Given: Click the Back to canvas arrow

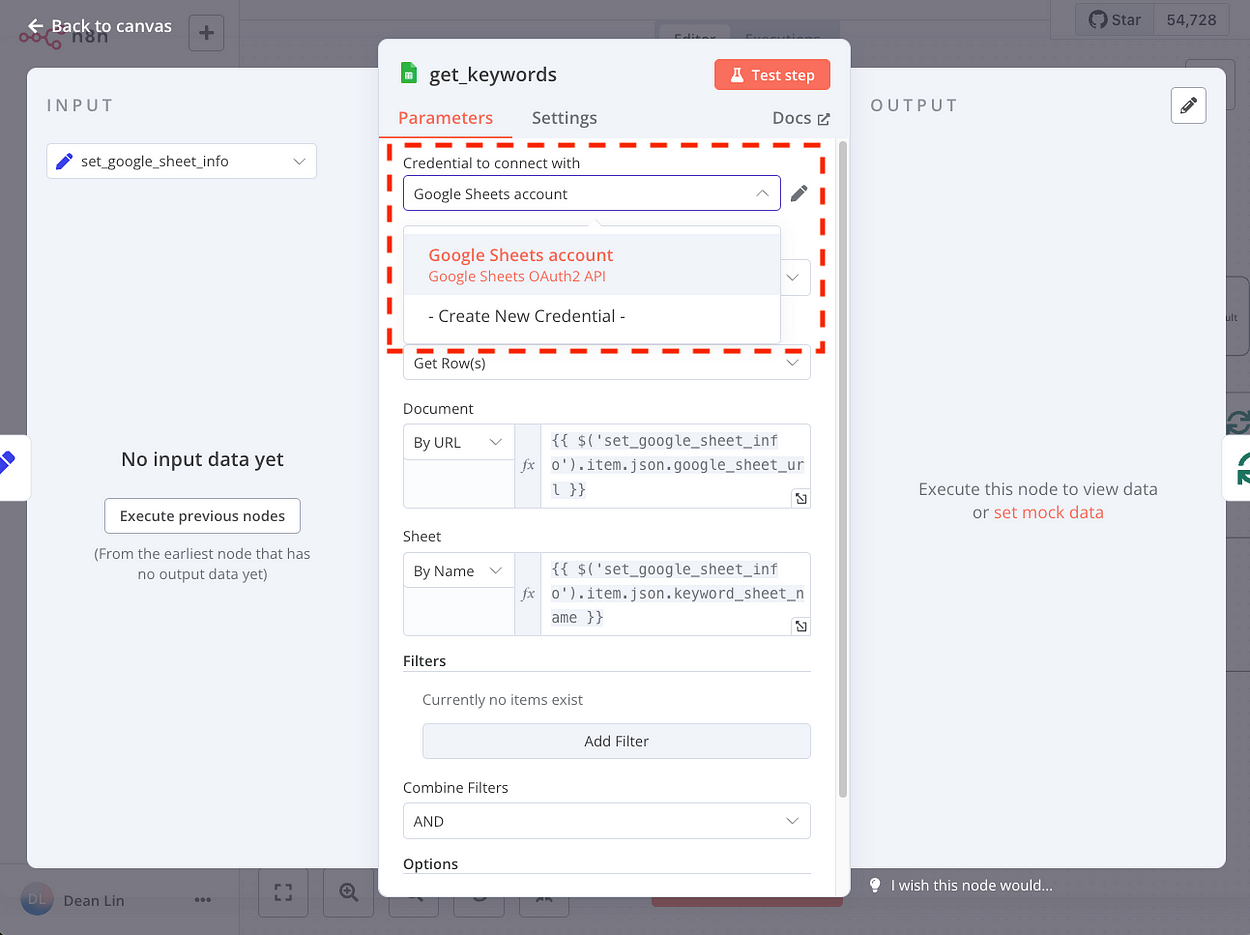Looking at the screenshot, I should (36, 26).
